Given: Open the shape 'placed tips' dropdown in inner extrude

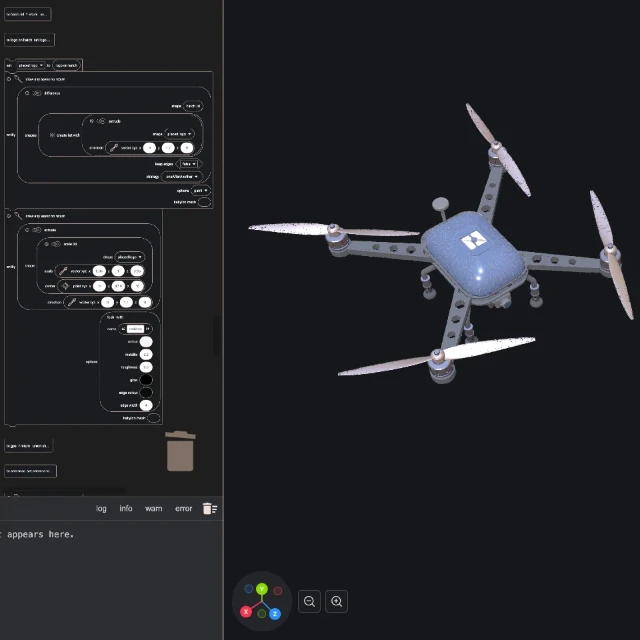Looking at the screenshot, I should pyautogui.click(x=179, y=134).
